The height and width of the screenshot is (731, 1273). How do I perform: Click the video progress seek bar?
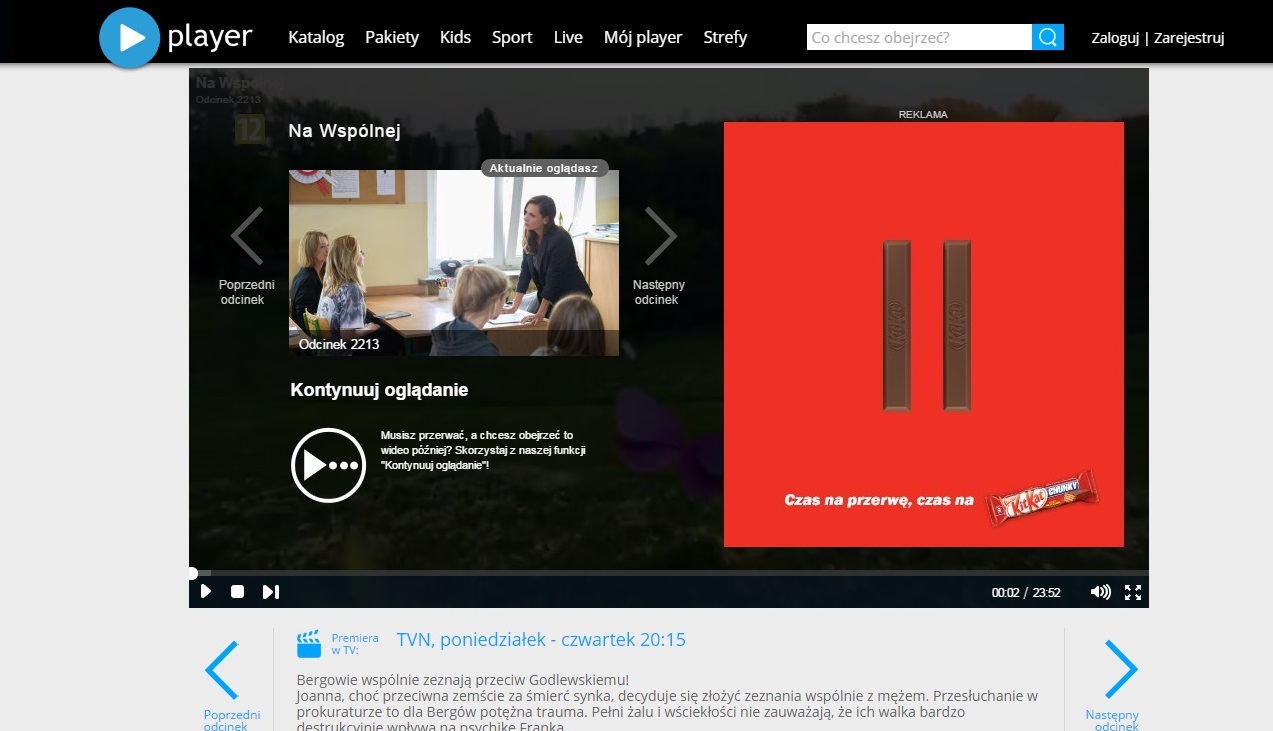(x=668, y=573)
